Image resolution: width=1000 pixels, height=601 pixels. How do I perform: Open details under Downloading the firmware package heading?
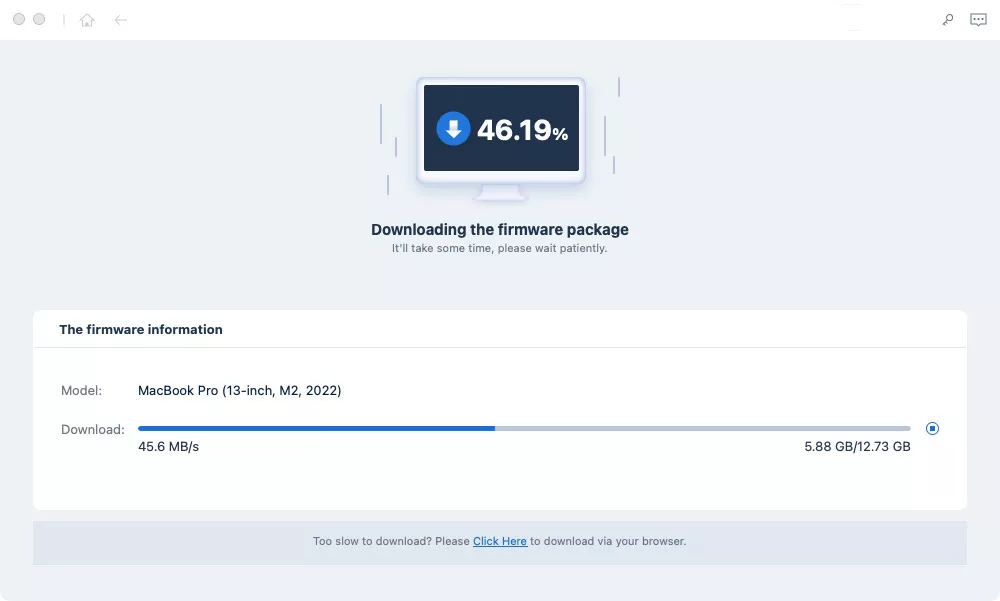(x=500, y=229)
